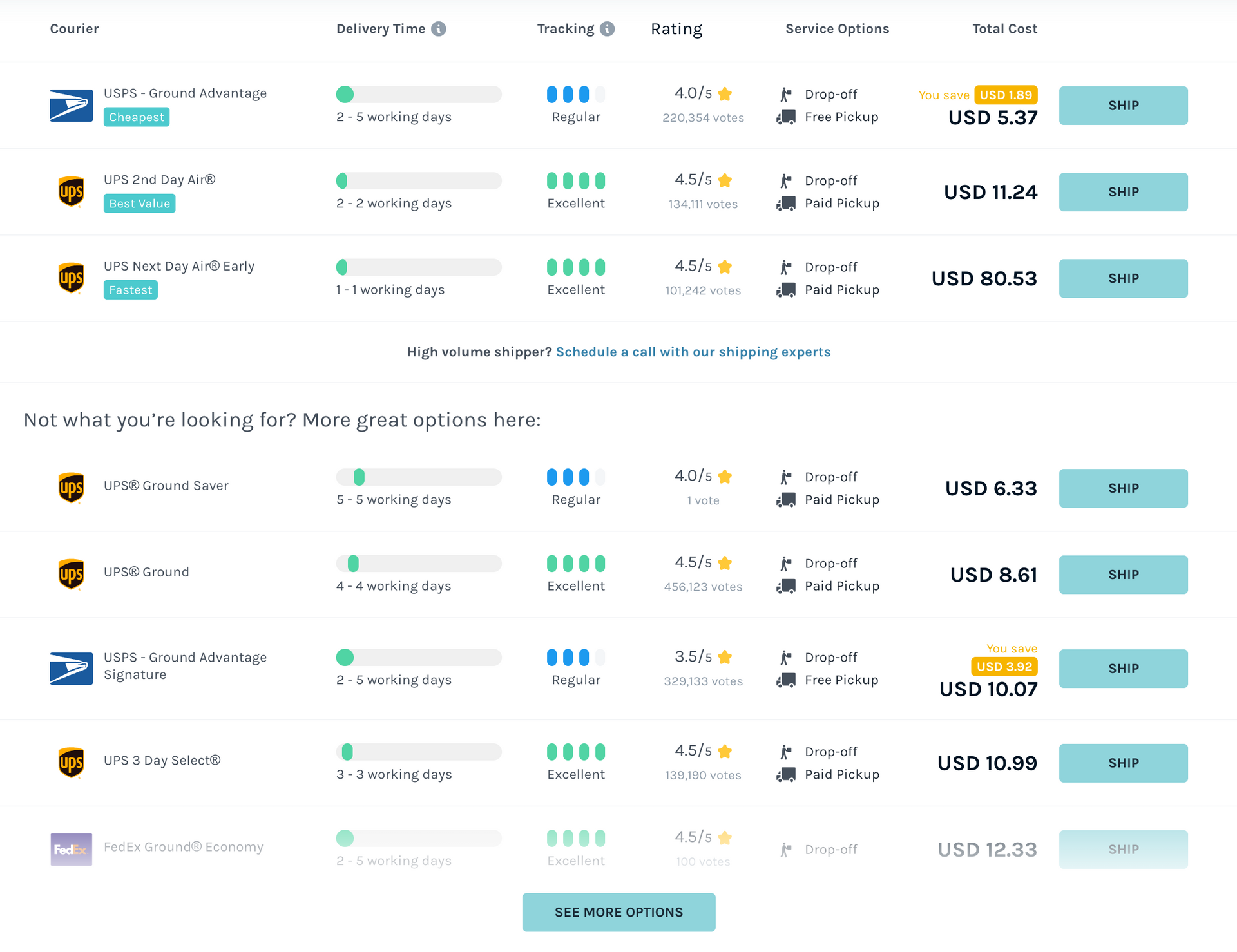The image size is (1237, 952).
Task: Click SEE MORE OPTIONS at the bottom
Action: 618,912
